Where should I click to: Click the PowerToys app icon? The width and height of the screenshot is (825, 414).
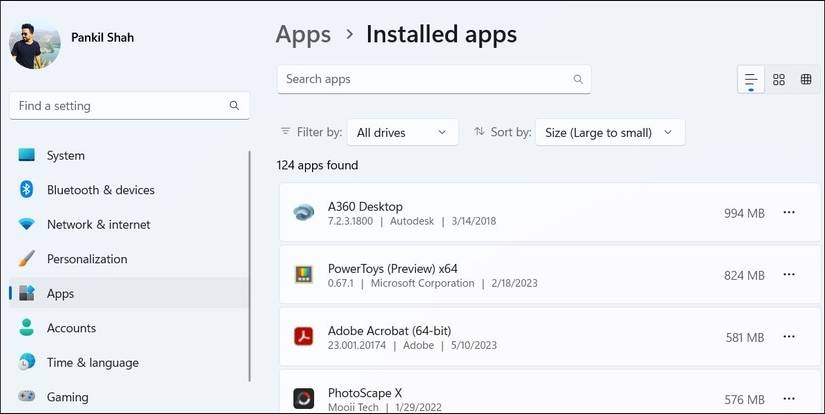click(304, 275)
